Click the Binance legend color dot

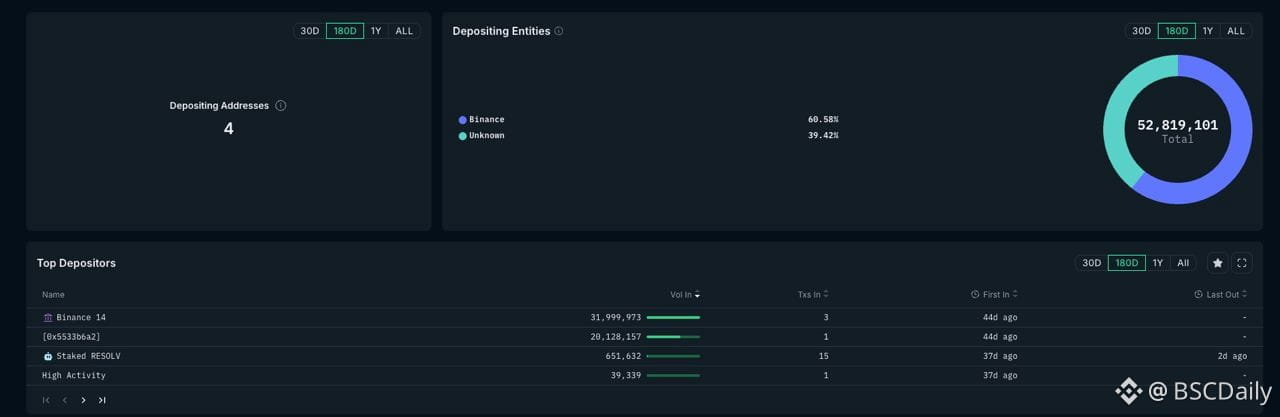click(x=462, y=120)
